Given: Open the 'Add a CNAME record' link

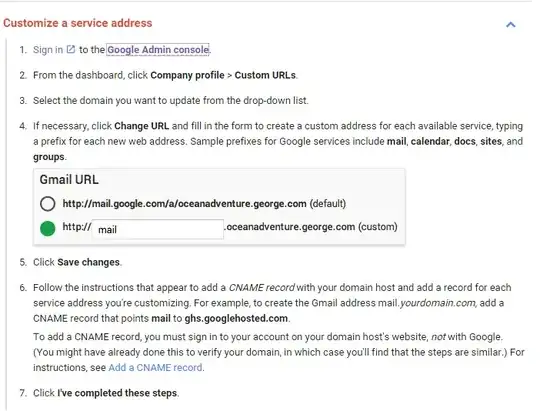Looking at the screenshot, I should [155, 368].
